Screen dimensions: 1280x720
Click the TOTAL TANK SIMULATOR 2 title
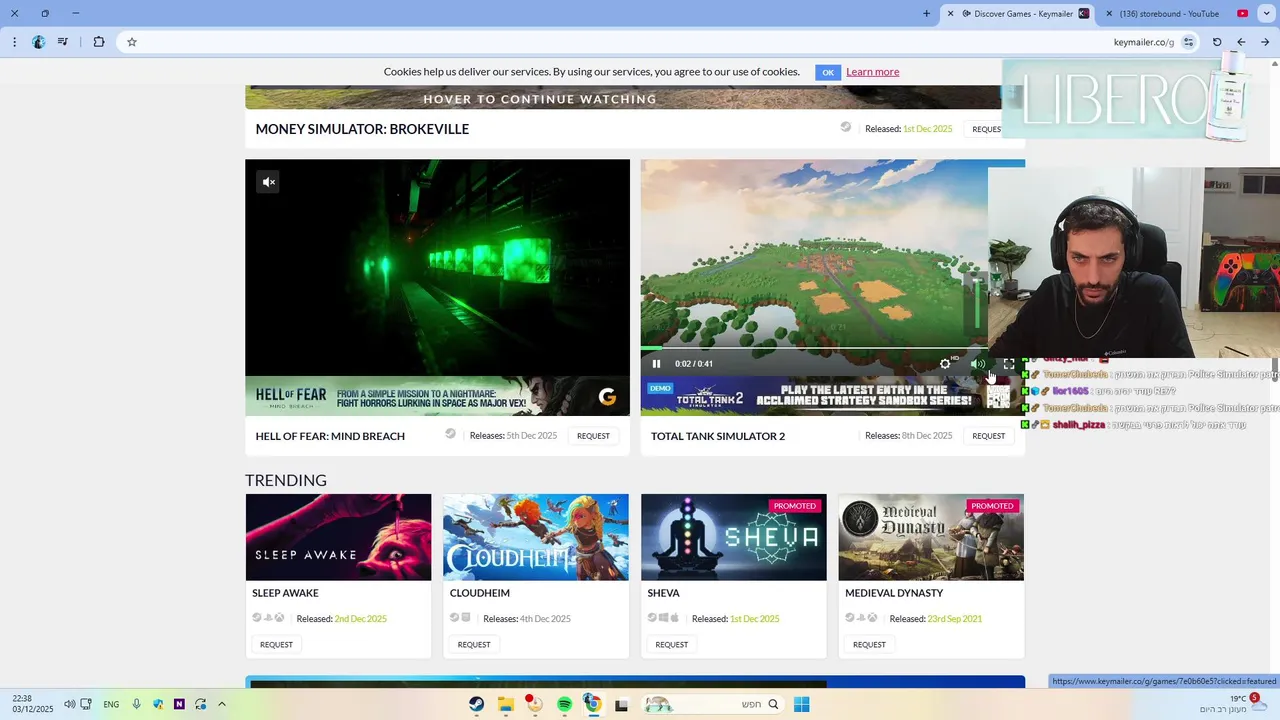[x=718, y=436]
